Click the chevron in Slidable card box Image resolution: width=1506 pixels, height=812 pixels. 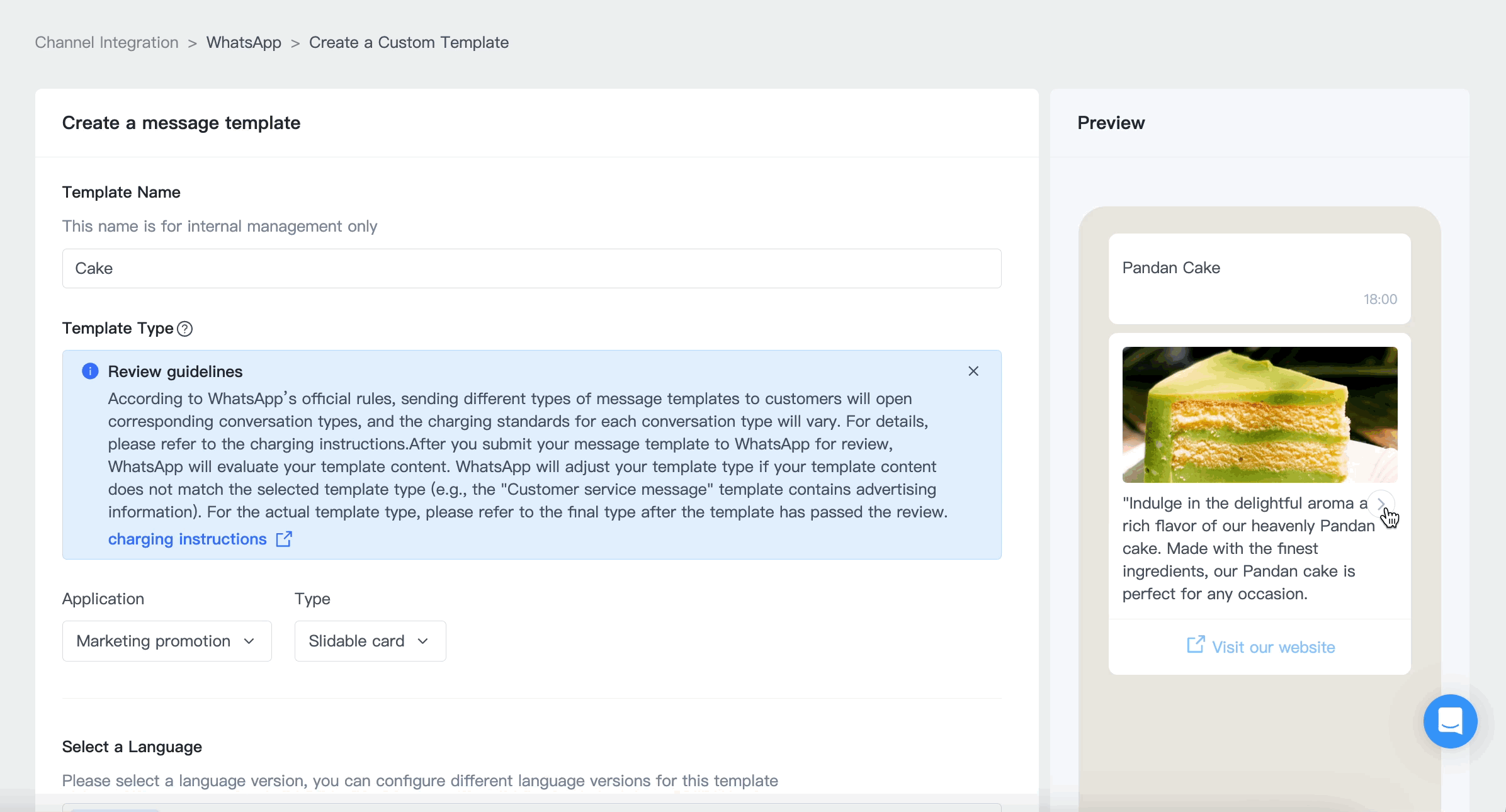click(x=422, y=641)
